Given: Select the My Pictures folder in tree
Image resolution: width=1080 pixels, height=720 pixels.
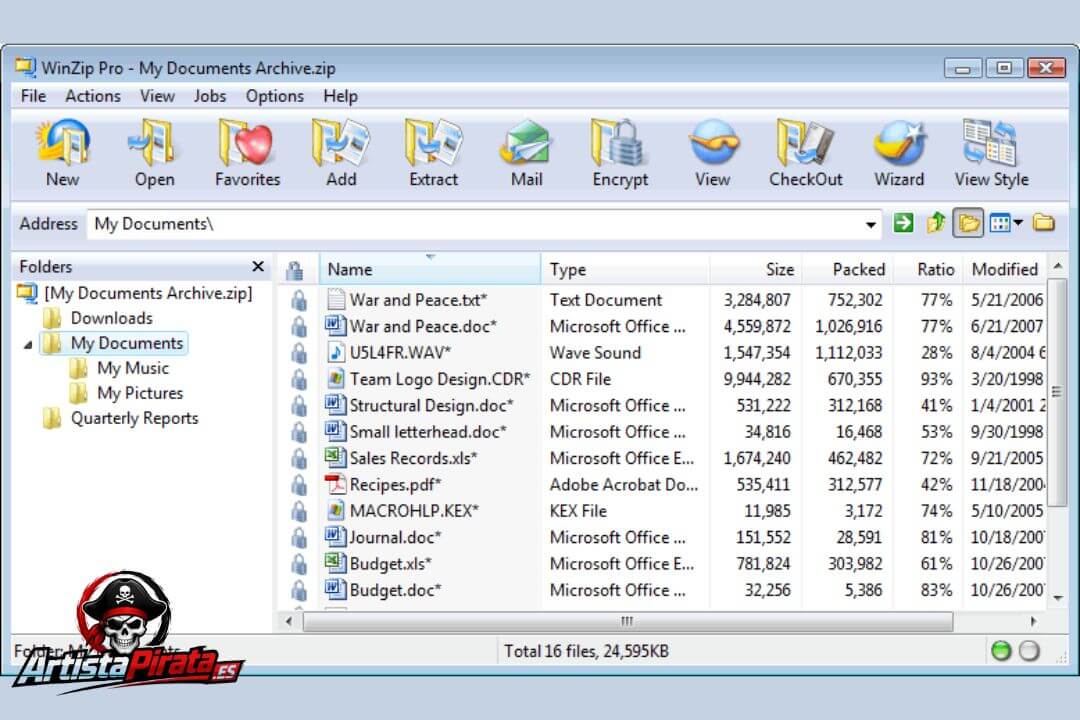Looking at the screenshot, I should pos(140,393).
